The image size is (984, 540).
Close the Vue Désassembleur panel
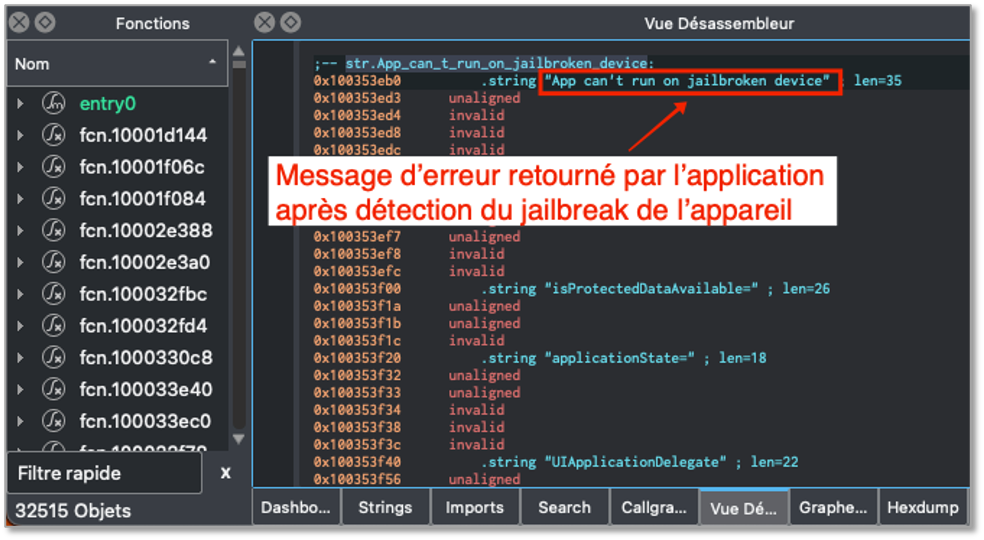click(x=265, y=23)
